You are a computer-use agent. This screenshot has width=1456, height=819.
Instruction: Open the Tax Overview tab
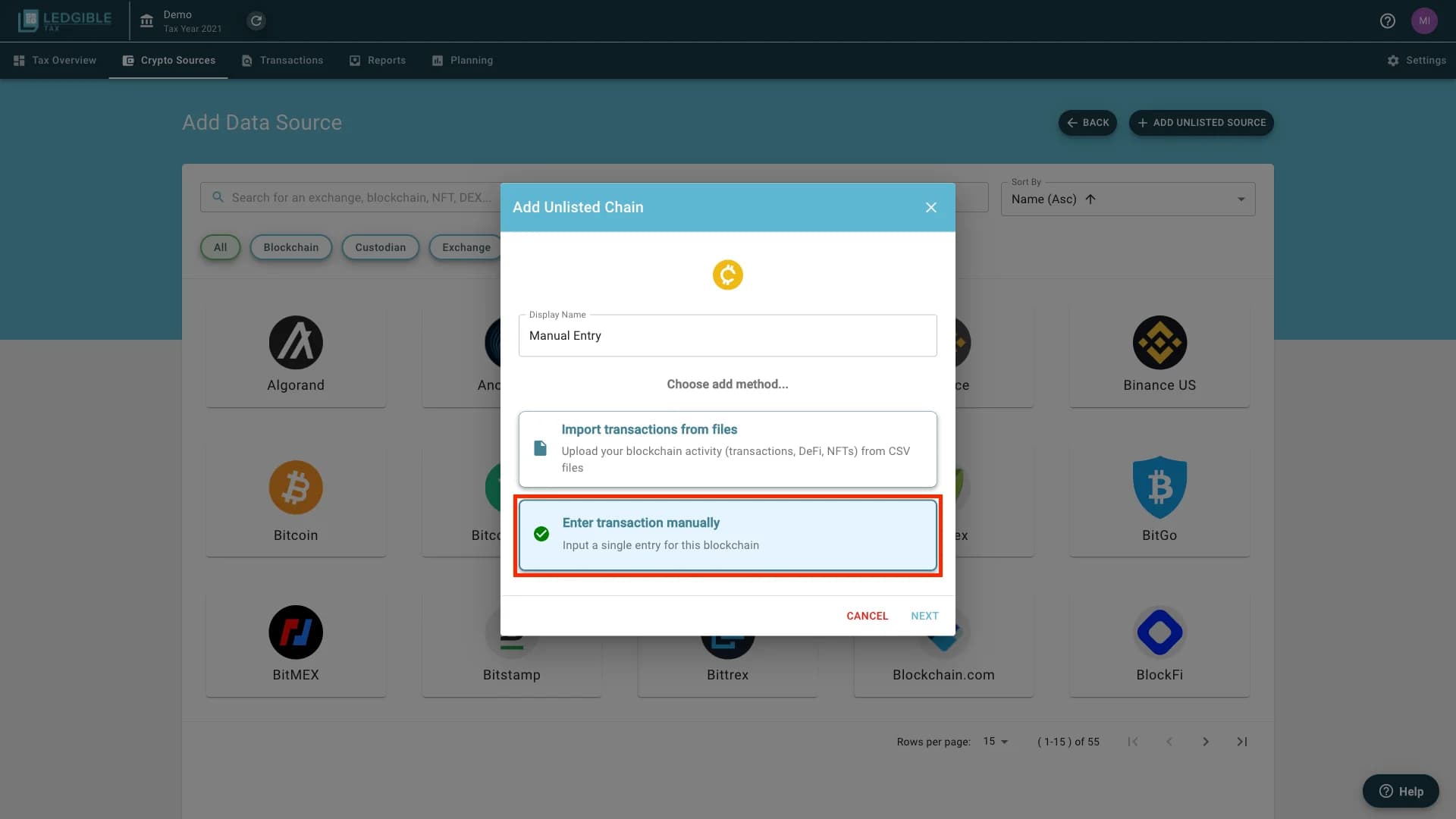tap(55, 60)
